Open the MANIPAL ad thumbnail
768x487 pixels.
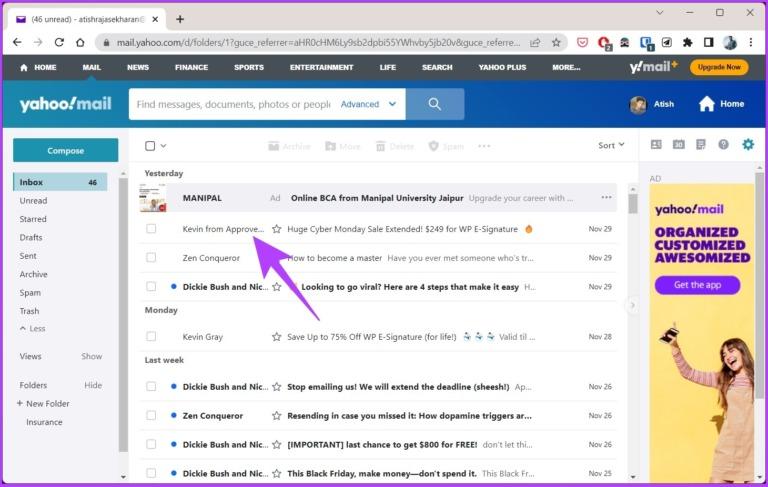152,197
